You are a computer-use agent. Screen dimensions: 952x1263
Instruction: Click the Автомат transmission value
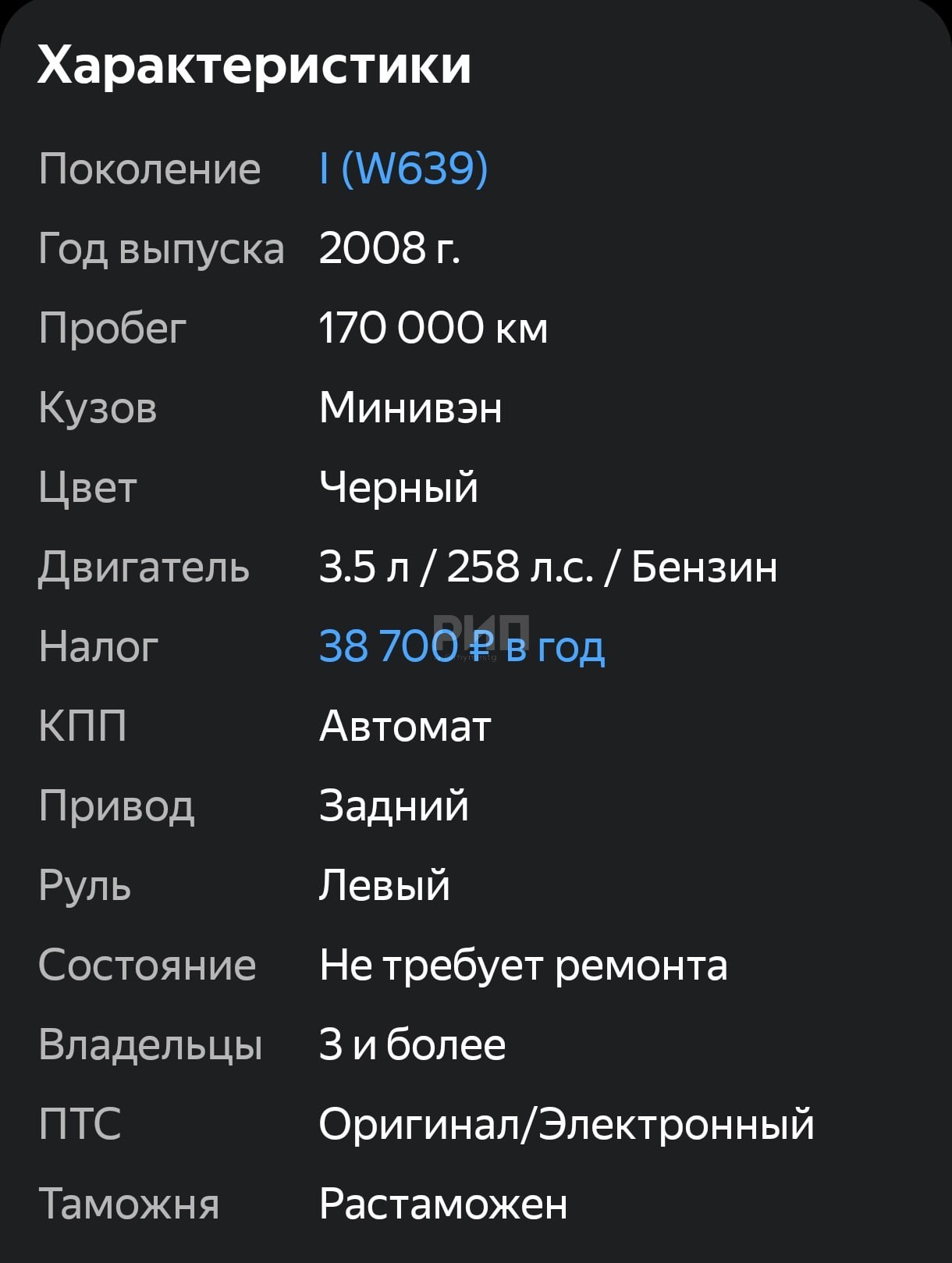coord(405,726)
